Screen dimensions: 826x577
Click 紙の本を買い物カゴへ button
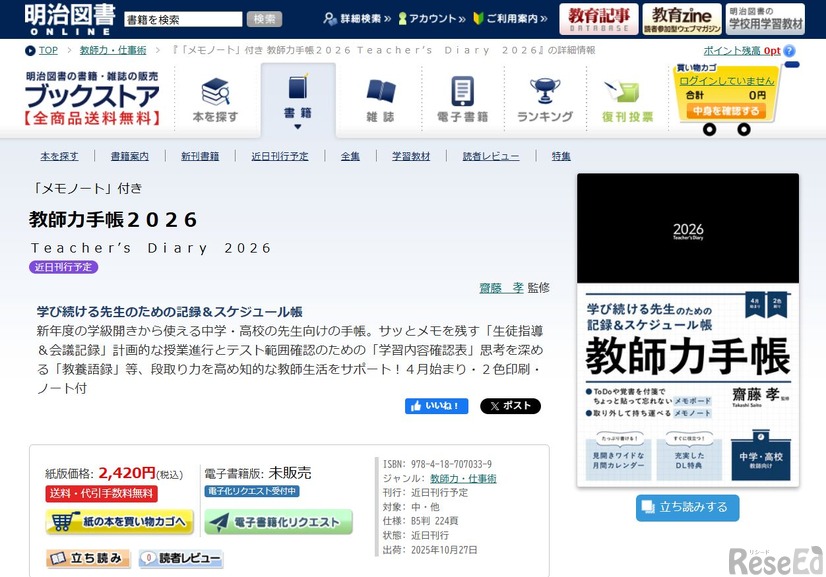119,522
